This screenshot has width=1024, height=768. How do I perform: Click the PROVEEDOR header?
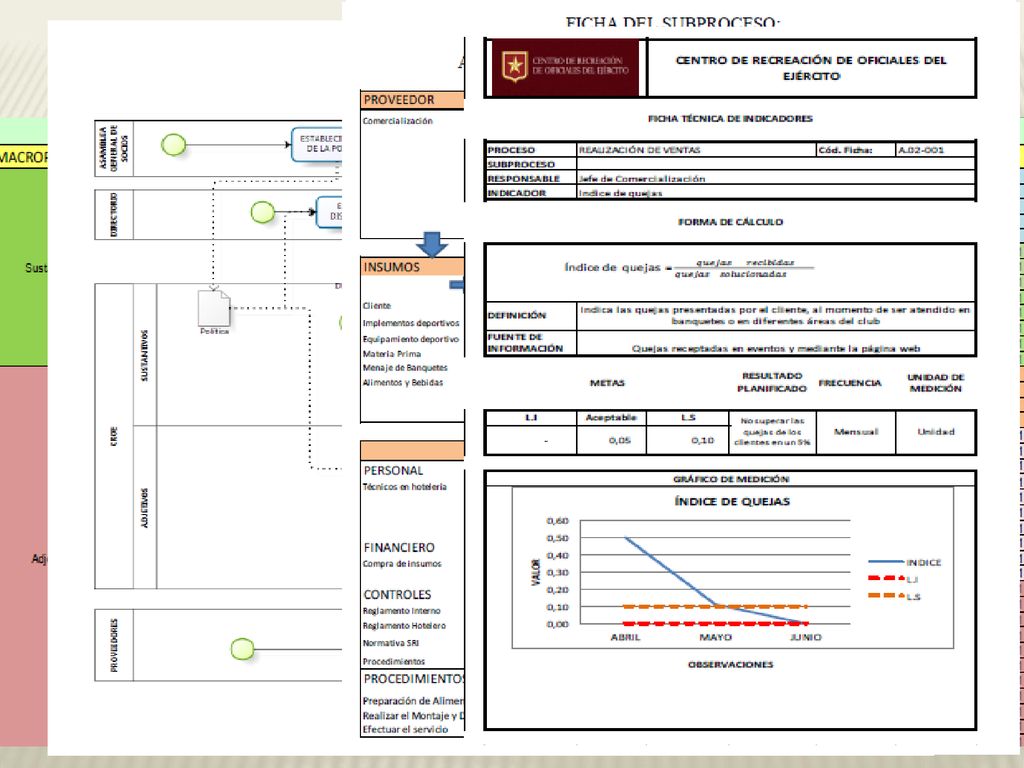point(412,100)
